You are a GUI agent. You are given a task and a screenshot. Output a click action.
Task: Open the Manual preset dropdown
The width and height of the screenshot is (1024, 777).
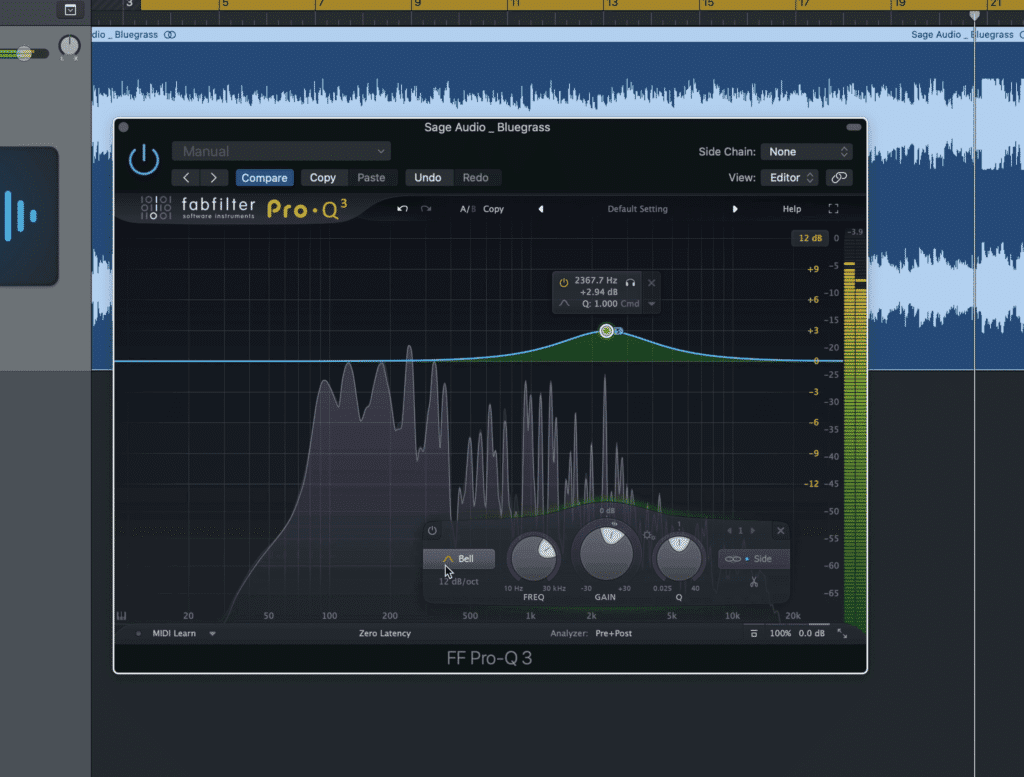[x=281, y=151]
